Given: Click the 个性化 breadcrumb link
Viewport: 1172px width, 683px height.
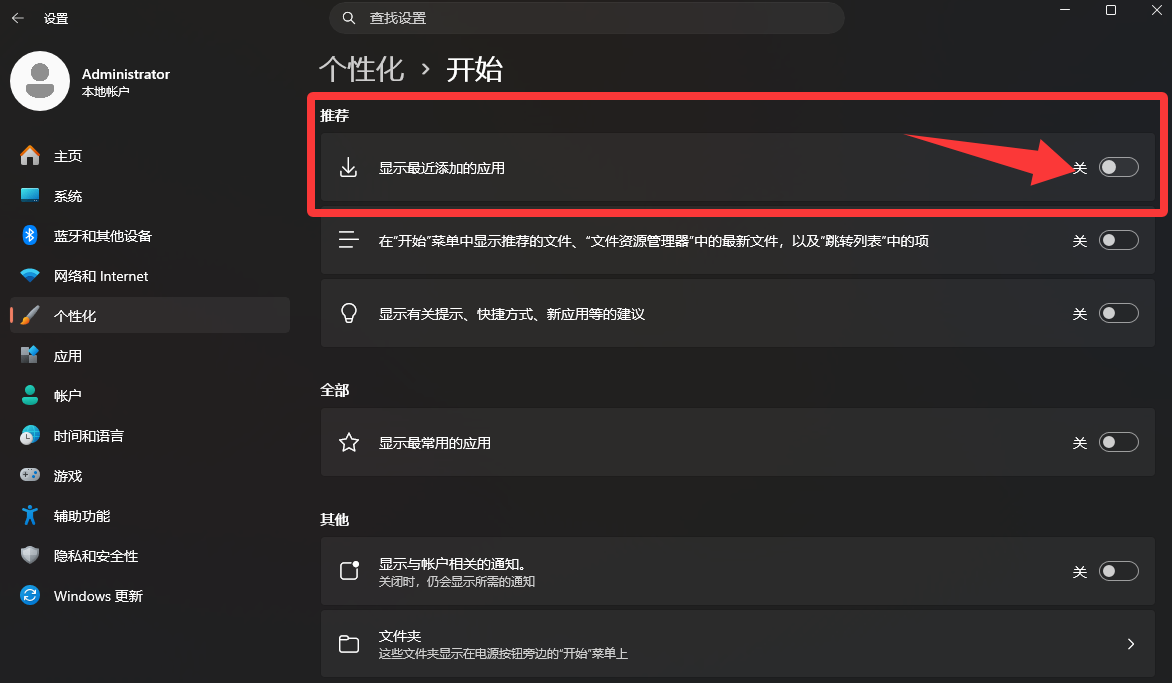Looking at the screenshot, I should (x=361, y=69).
